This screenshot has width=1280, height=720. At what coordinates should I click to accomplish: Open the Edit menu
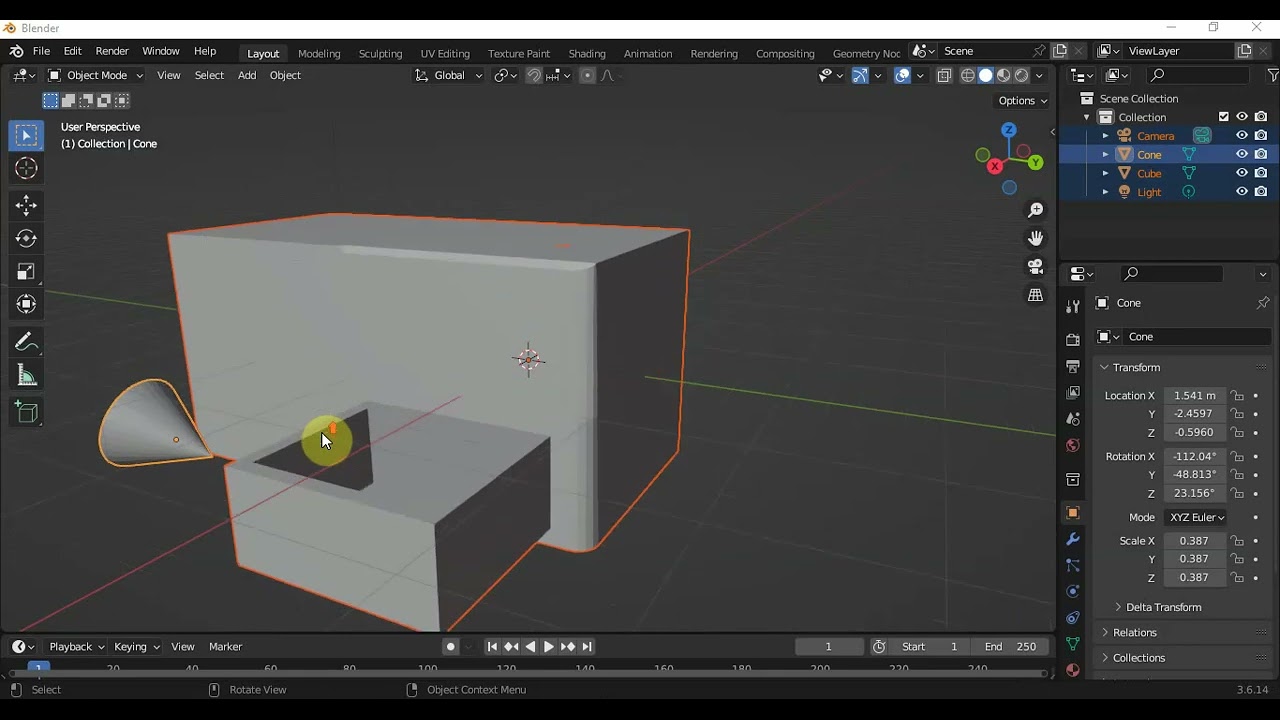[x=73, y=51]
